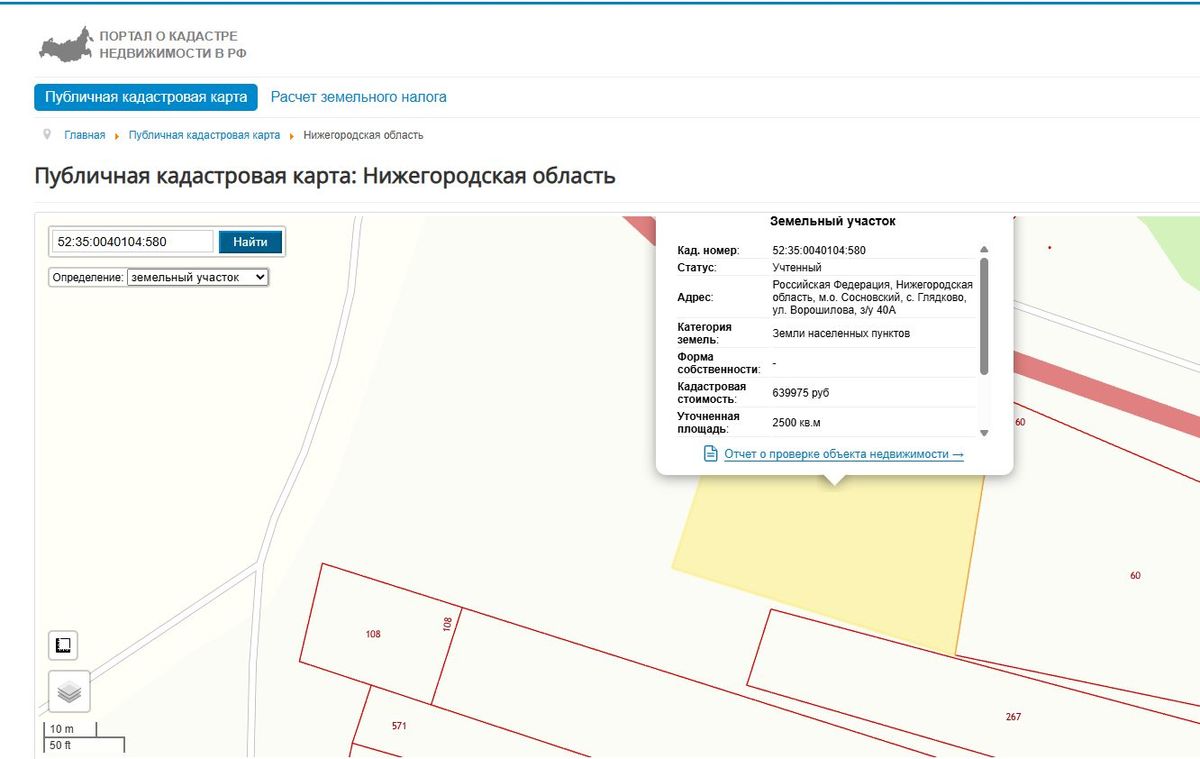Click Земли населенных пунктов category value
Image resolution: width=1200 pixels, height=759 pixels.
pyautogui.click(x=841, y=333)
